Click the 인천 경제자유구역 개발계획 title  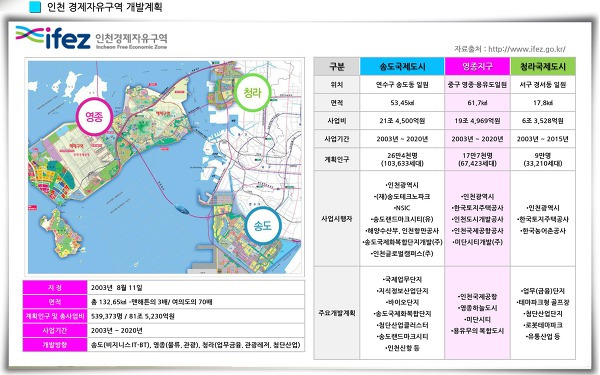104,7
